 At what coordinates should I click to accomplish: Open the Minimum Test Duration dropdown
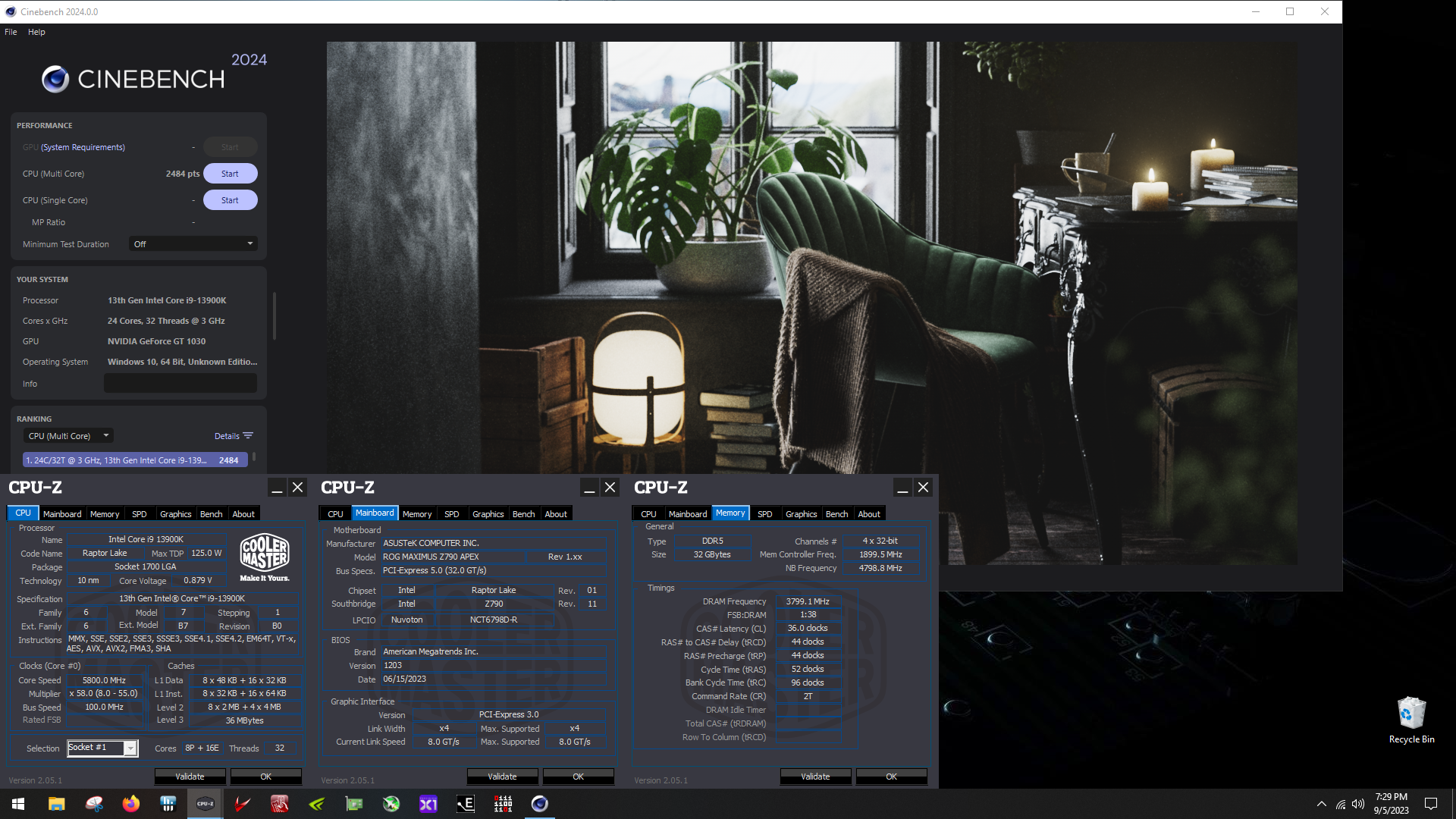pyautogui.click(x=193, y=244)
